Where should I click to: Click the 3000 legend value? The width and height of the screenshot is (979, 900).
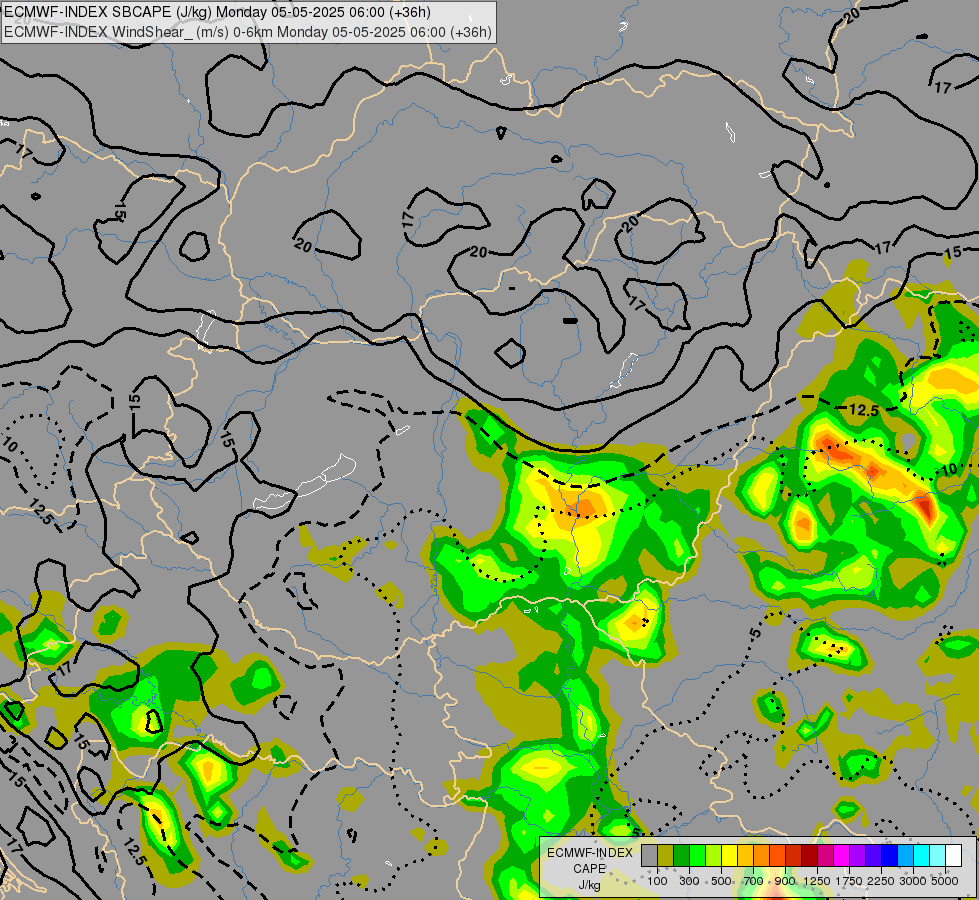(913, 881)
